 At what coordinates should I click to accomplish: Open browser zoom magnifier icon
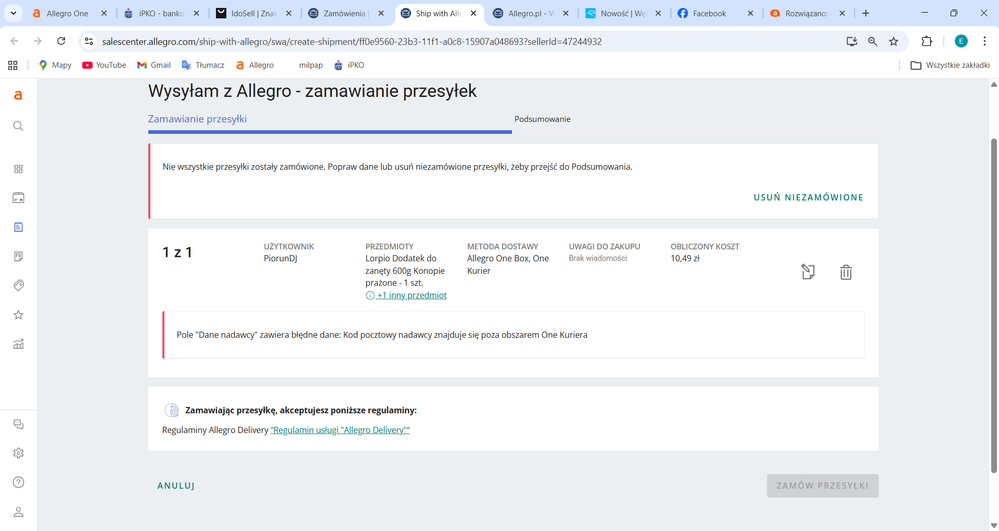coord(872,41)
